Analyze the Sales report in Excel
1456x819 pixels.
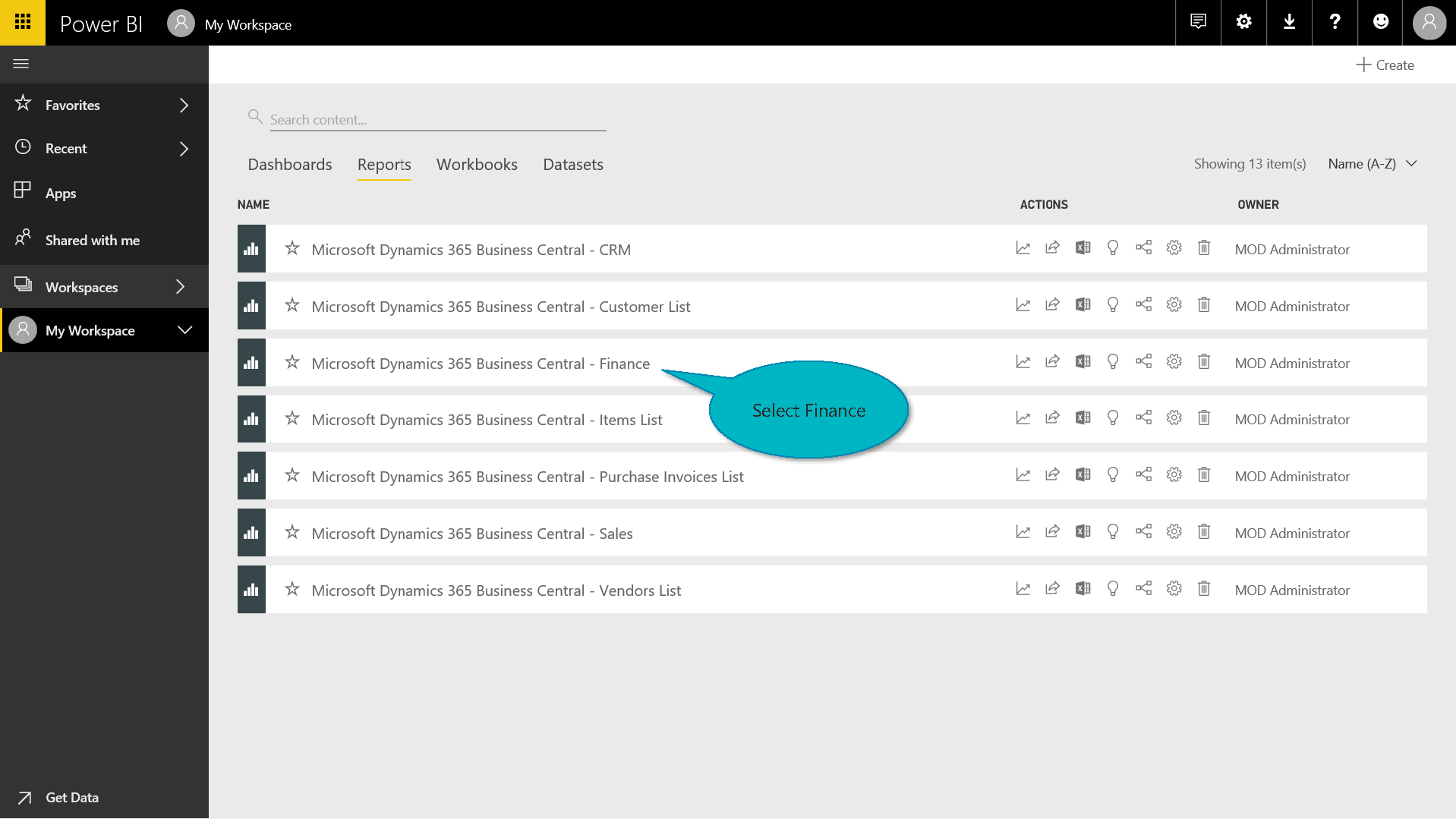[x=1083, y=532]
